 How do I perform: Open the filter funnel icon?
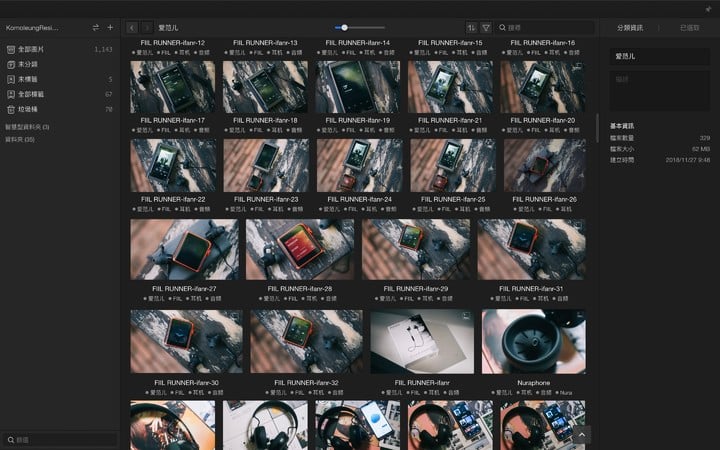tap(486, 28)
